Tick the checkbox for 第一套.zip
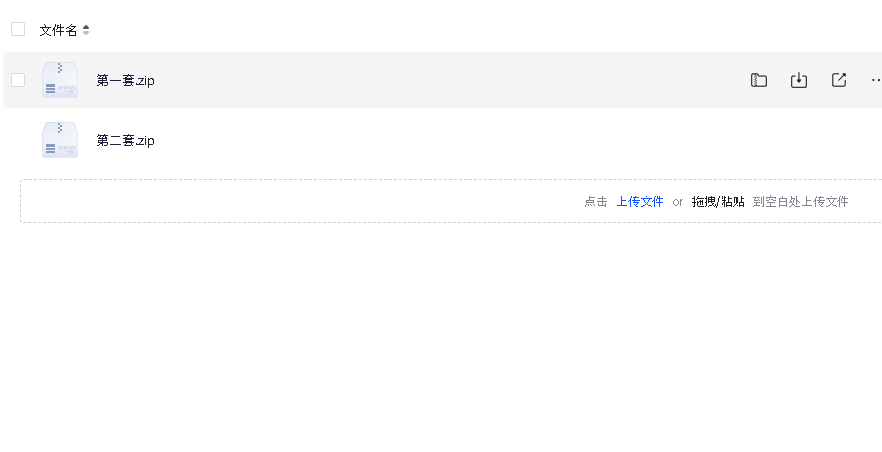Screen dimensions: 882x452 (x=18, y=80)
